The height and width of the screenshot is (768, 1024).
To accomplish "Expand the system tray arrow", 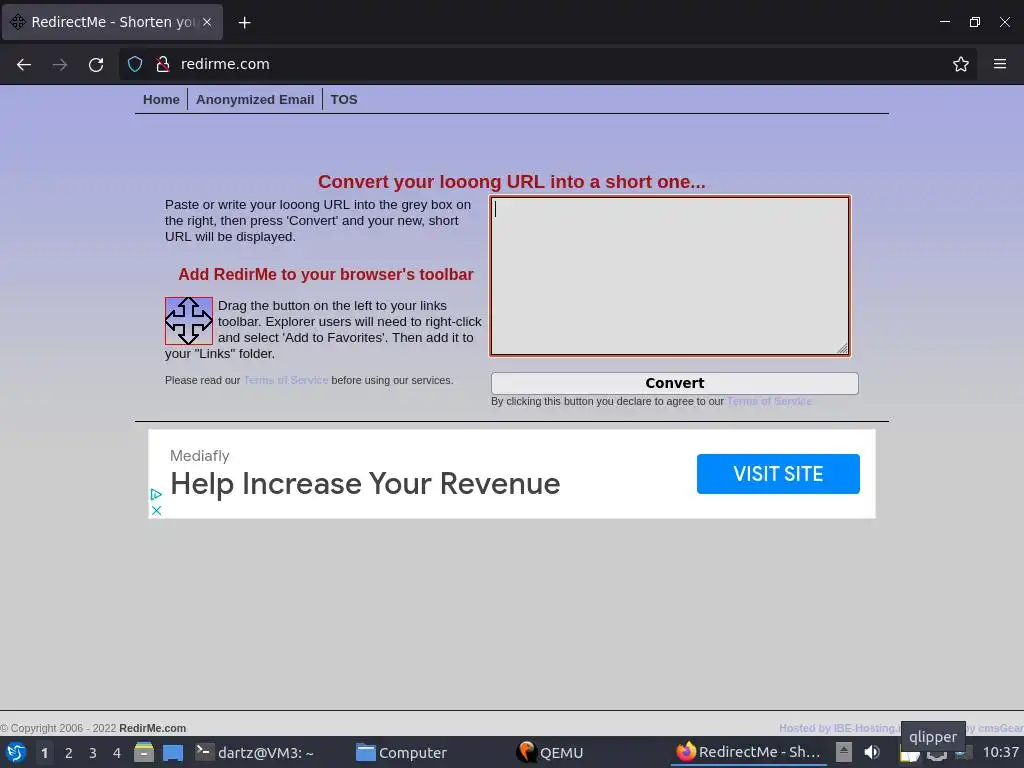I will pyautogui.click(x=844, y=752).
